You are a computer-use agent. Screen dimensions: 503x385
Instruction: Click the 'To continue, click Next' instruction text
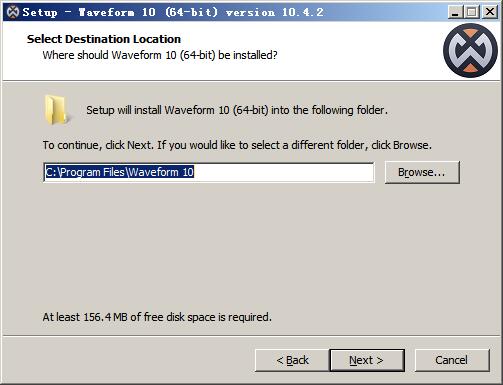pos(237,145)
